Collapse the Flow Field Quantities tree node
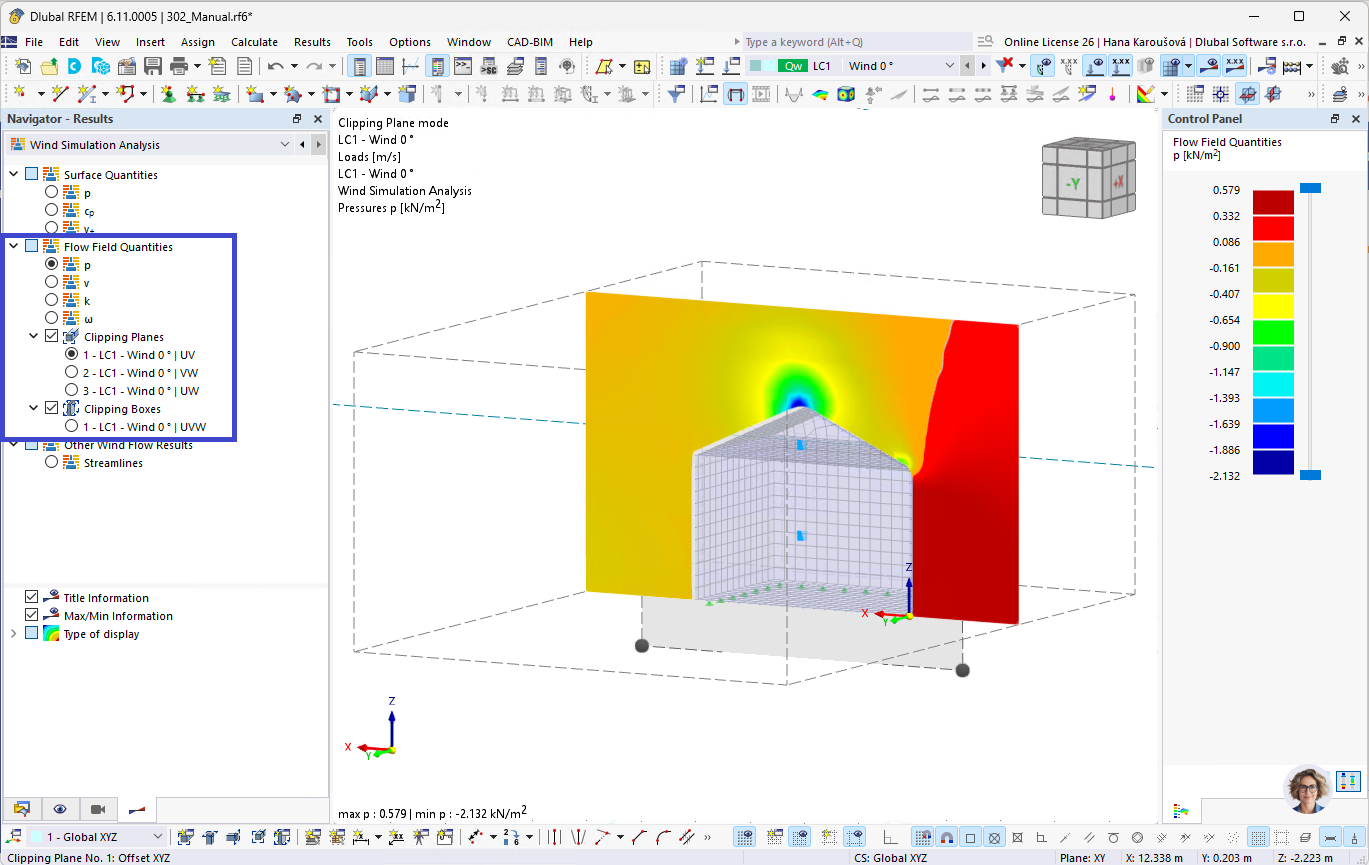Viewport: 1369px width, 865px height. click(x=12, y=246)
